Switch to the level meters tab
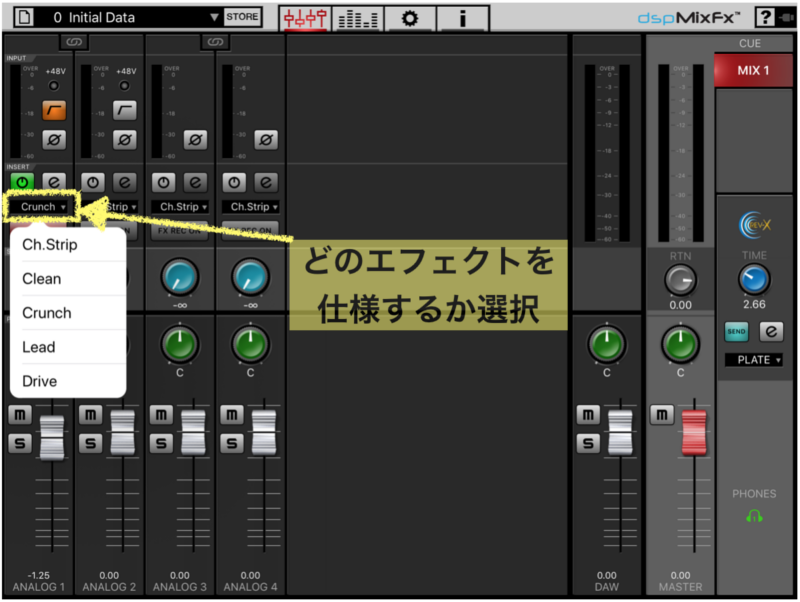Viewport: 800px width, 602px height. coord(358,19)
